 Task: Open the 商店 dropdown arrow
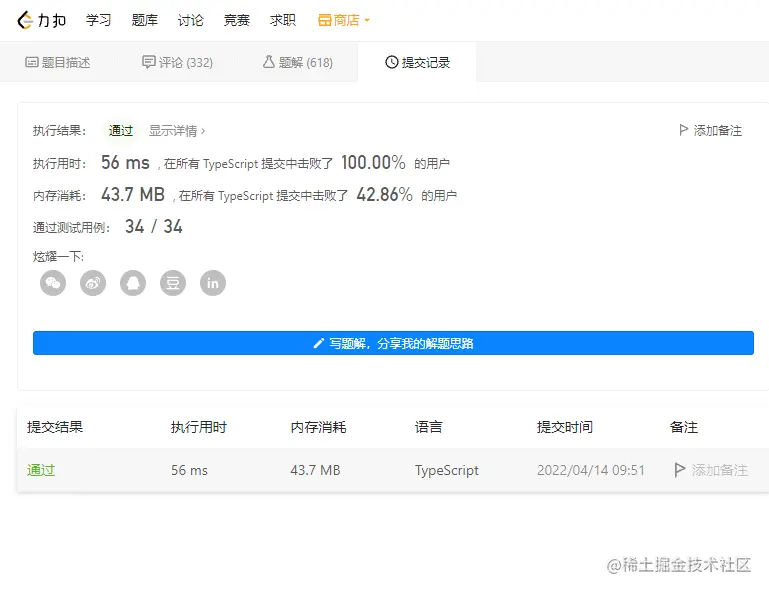click(x=367, y=21)
